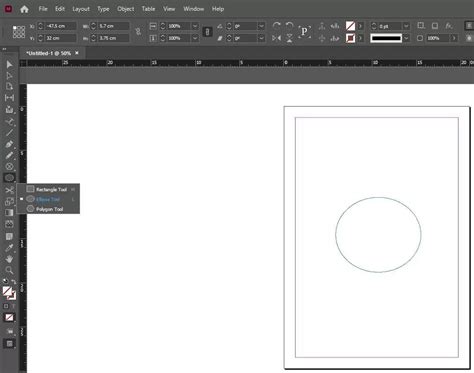The width and height of the screenshot is (474, 373).
Task: Toggle constrain proportions for scaling
Action: (207, 32)
